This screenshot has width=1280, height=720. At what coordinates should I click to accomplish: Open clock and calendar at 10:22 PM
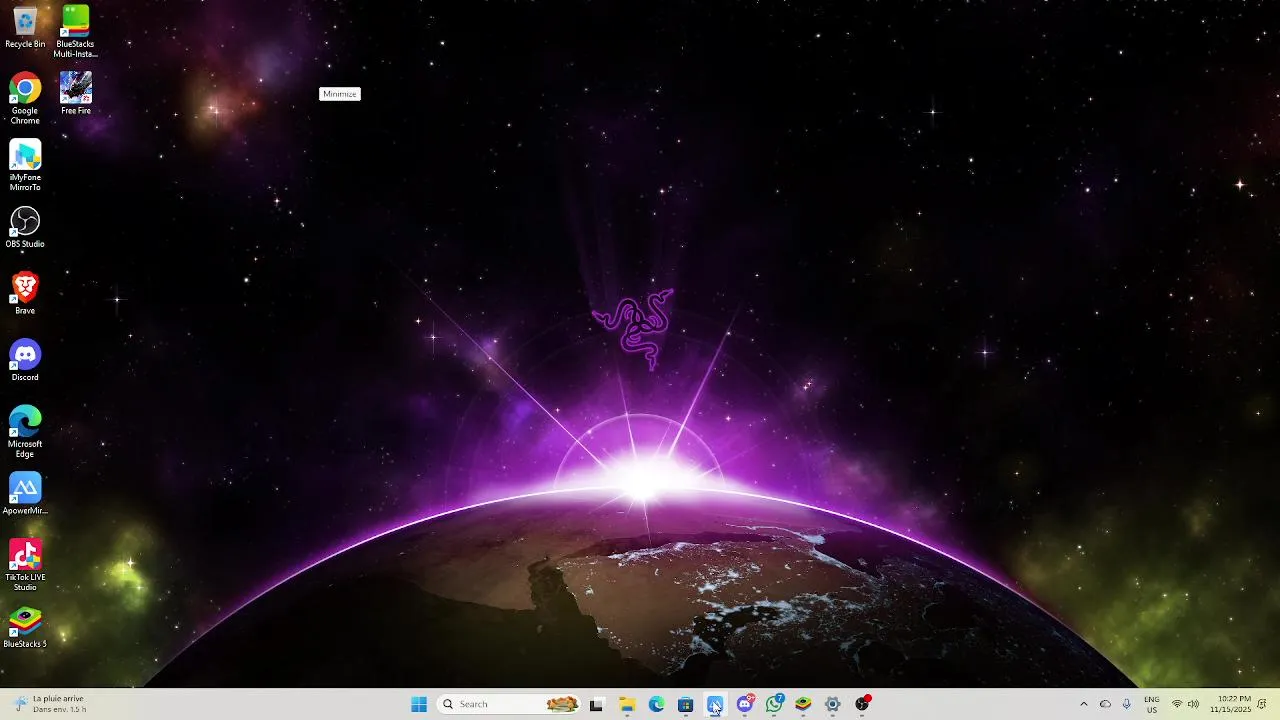pyautogui.click(x=1230, y=704)
